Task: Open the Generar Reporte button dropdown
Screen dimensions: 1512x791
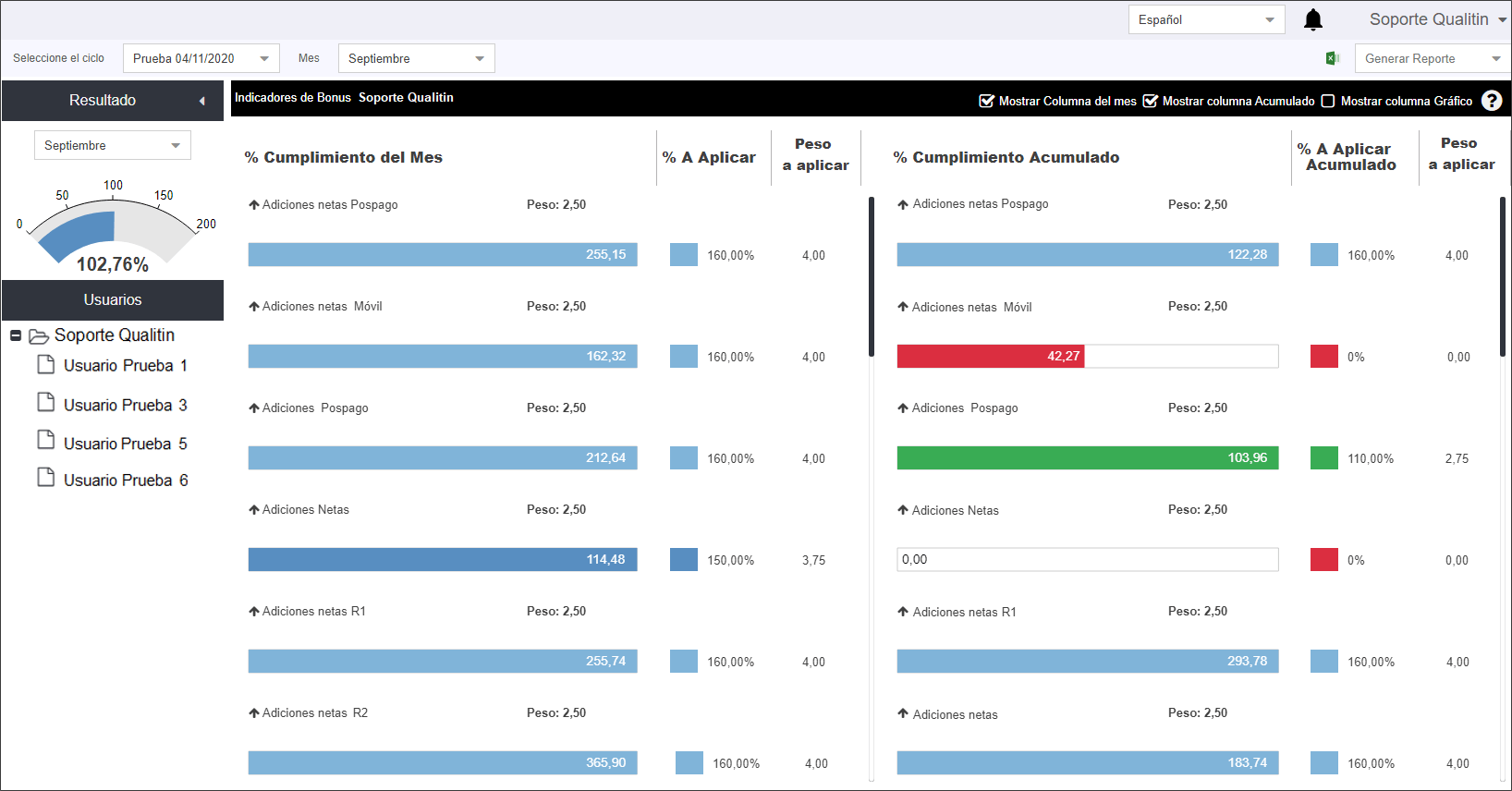Action: point(1433,58)
